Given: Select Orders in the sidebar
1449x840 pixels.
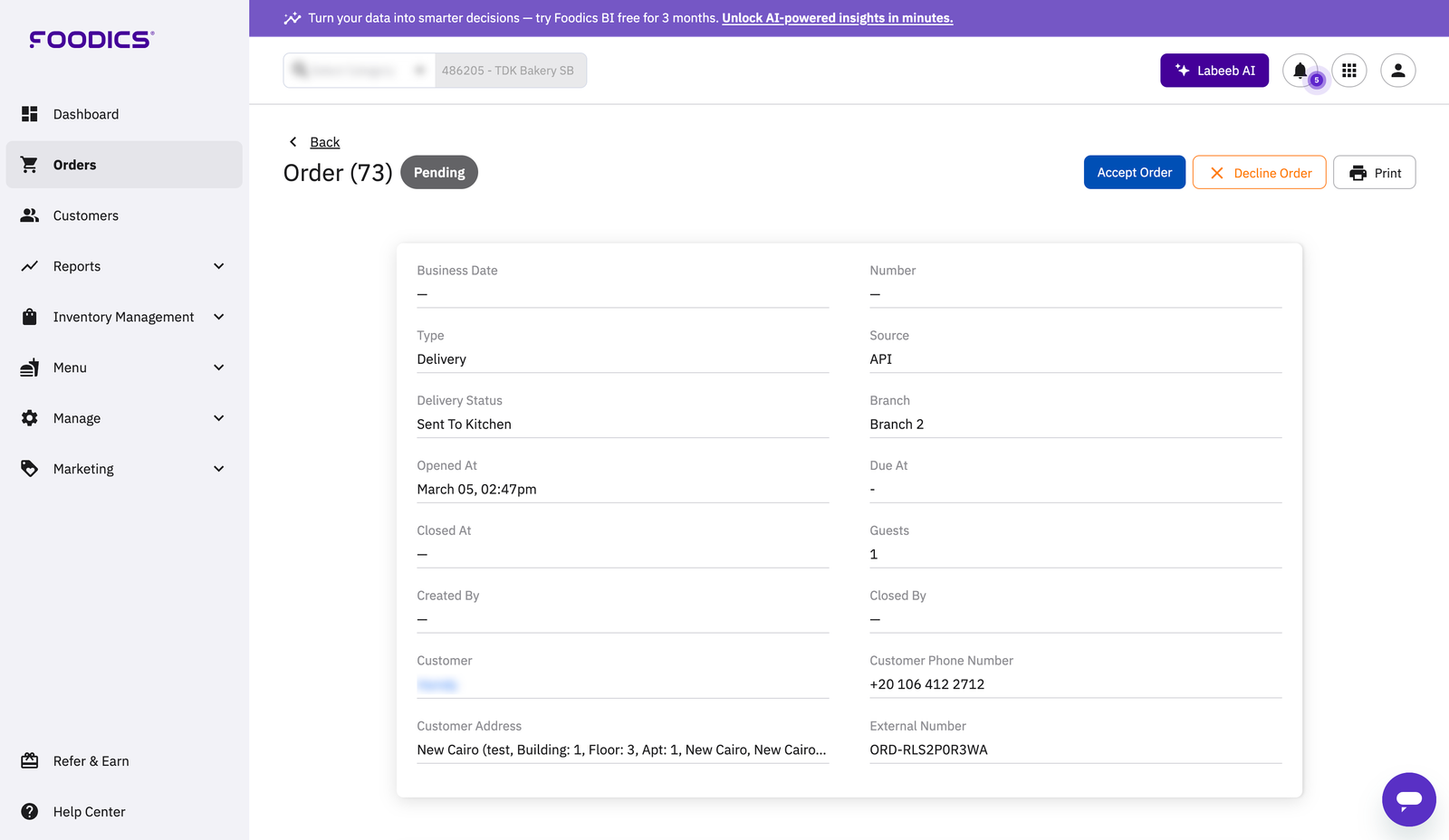Looking at the screenshot, I should 124,165.
